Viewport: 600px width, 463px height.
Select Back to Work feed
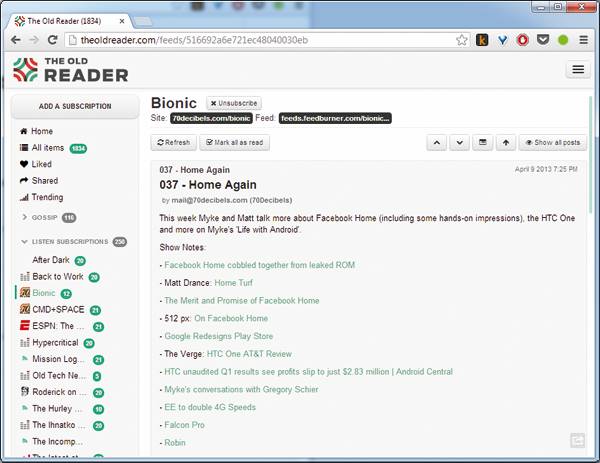[x=58, y=277]
